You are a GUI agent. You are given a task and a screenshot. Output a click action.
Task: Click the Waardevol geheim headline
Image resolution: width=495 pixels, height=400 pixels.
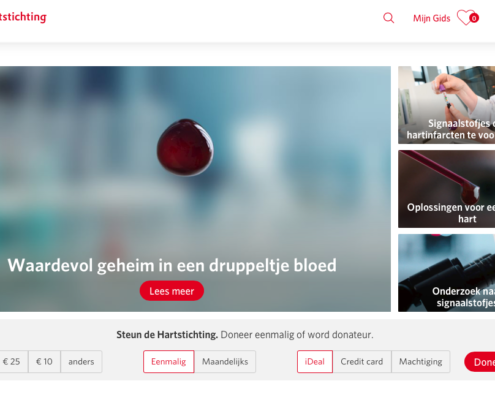click(172, 266)
